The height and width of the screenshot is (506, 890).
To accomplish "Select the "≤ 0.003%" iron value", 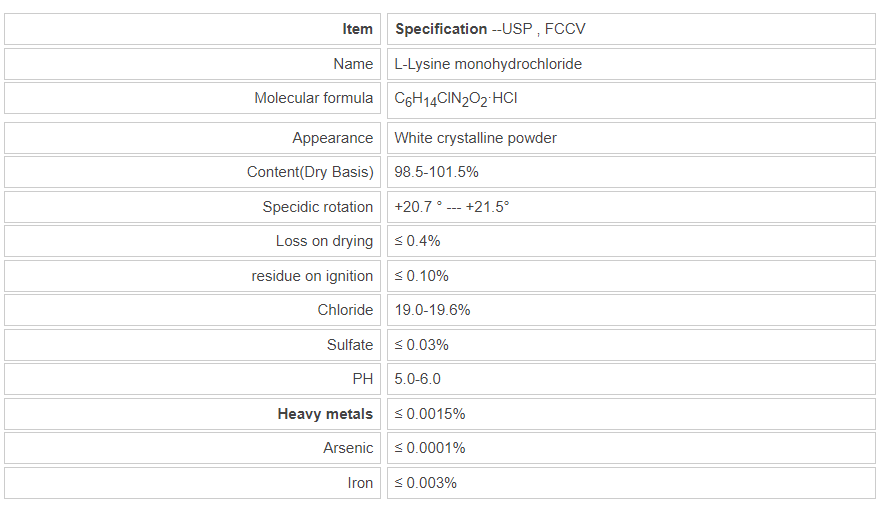I will 425,483.
